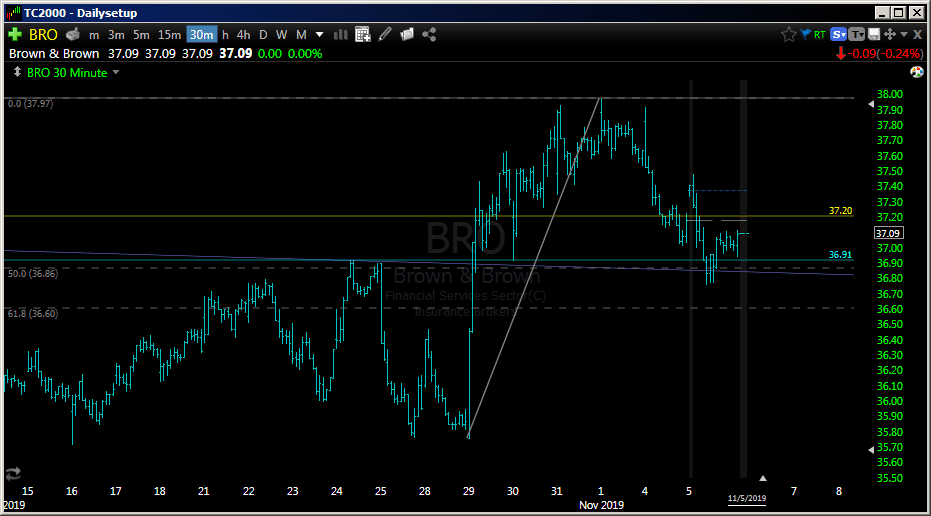
Task: Click the yellow 37.20 price line label
Action: 840,210
